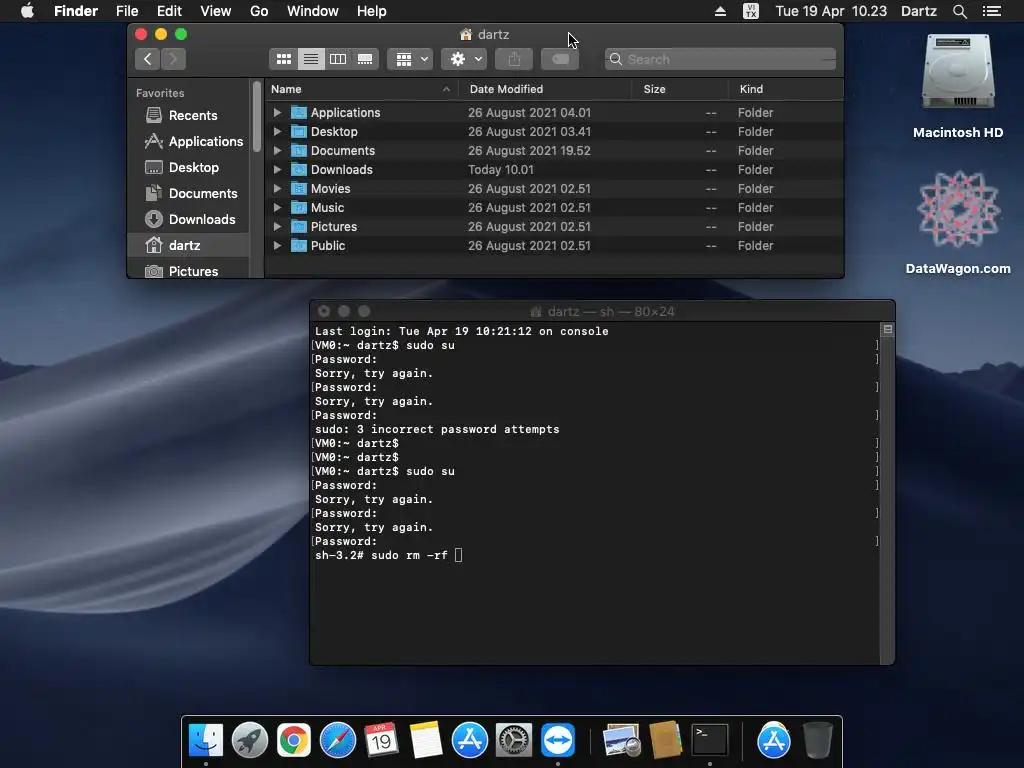Image resolution: width=1024 pixels, height=768 pixels.
Task: Select the Music folder name
Action: (x=327, y=207)
